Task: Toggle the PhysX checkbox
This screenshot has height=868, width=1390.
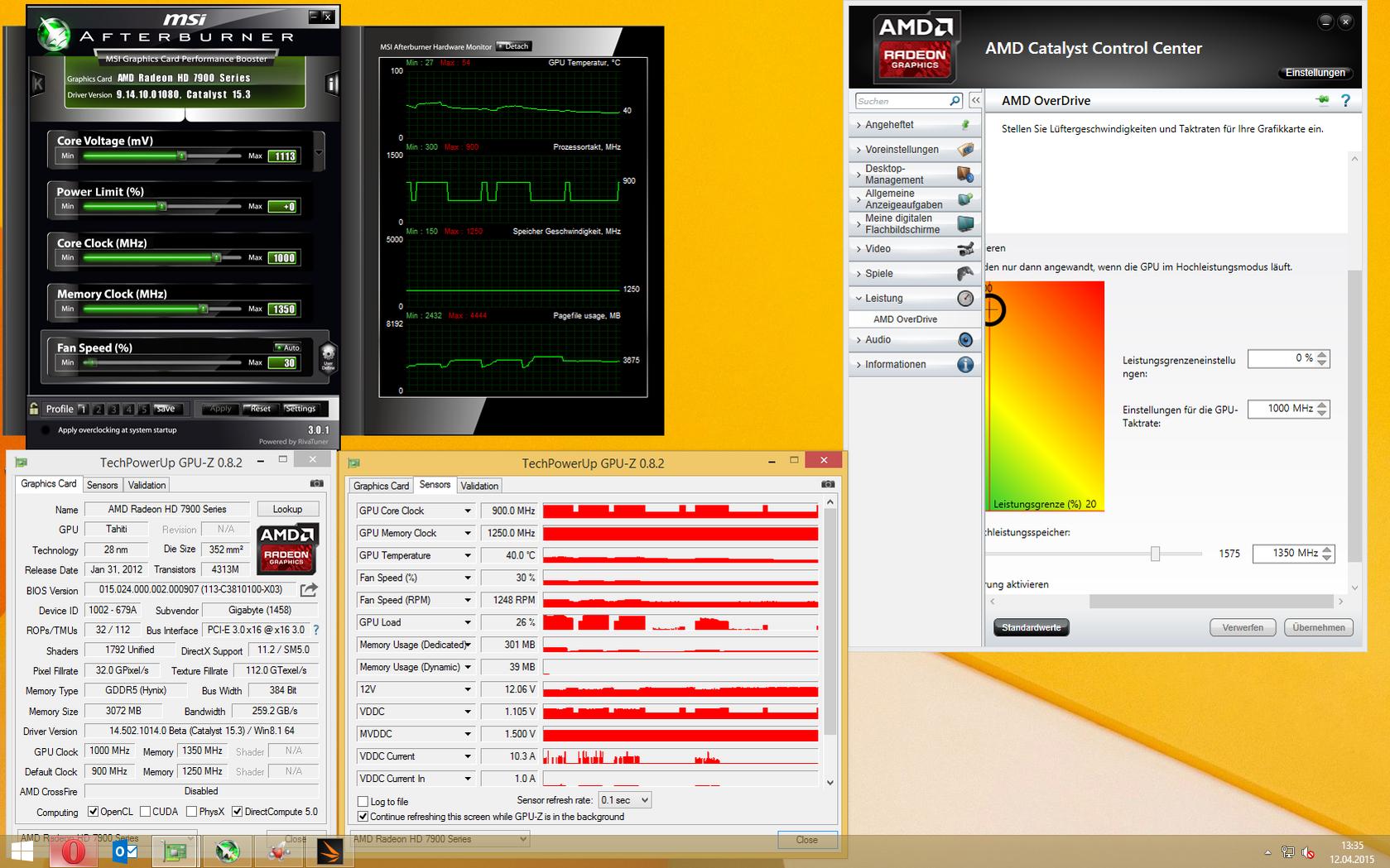Action: point(191,812)
